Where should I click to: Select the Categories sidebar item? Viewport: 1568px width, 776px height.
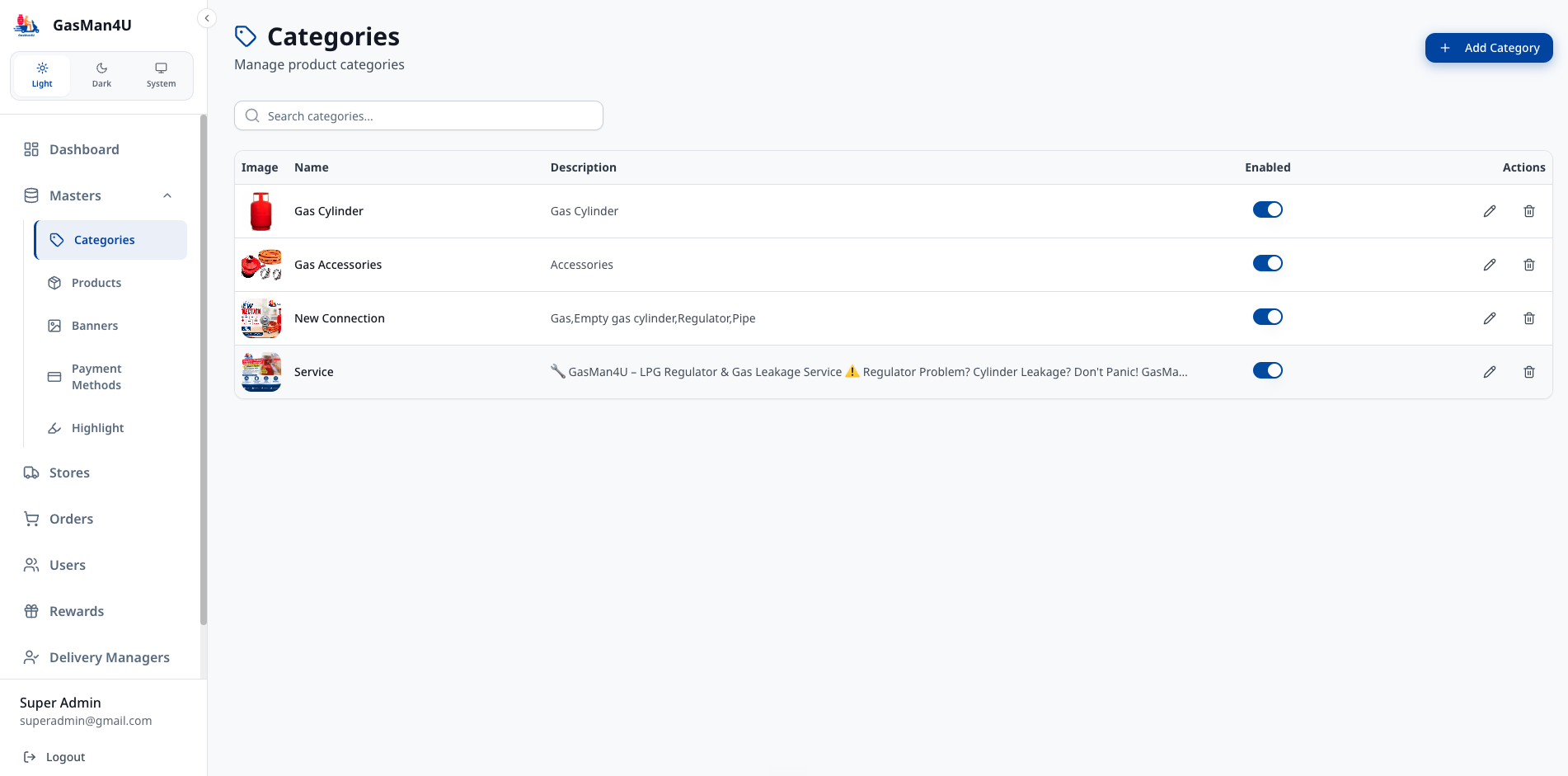[x=110, y=240]
